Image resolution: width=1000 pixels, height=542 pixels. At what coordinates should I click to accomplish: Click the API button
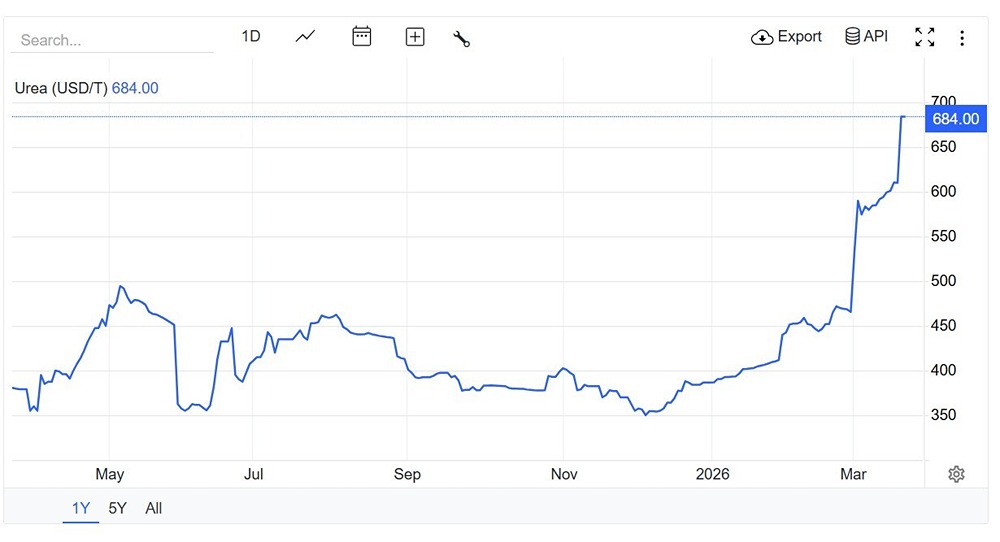(x=866, y=37)
